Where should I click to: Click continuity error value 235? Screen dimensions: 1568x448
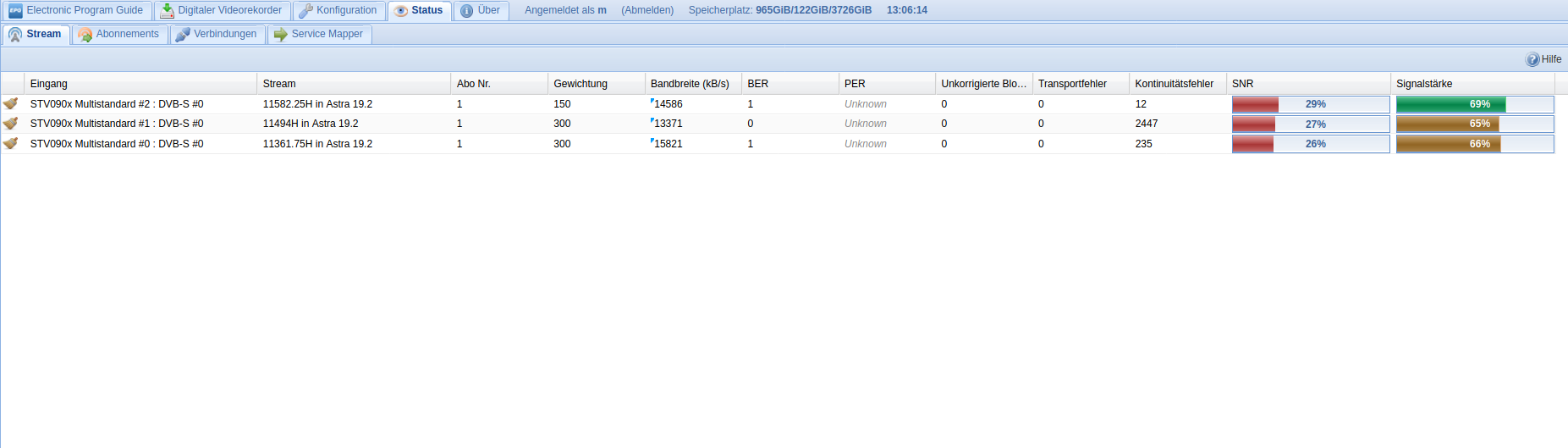(1143, 144)
